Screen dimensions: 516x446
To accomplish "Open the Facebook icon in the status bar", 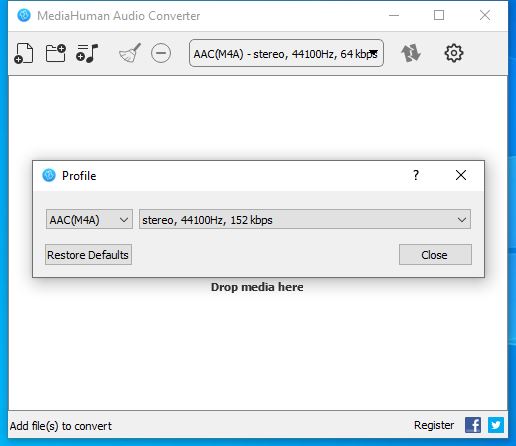I will click(473, 425).
